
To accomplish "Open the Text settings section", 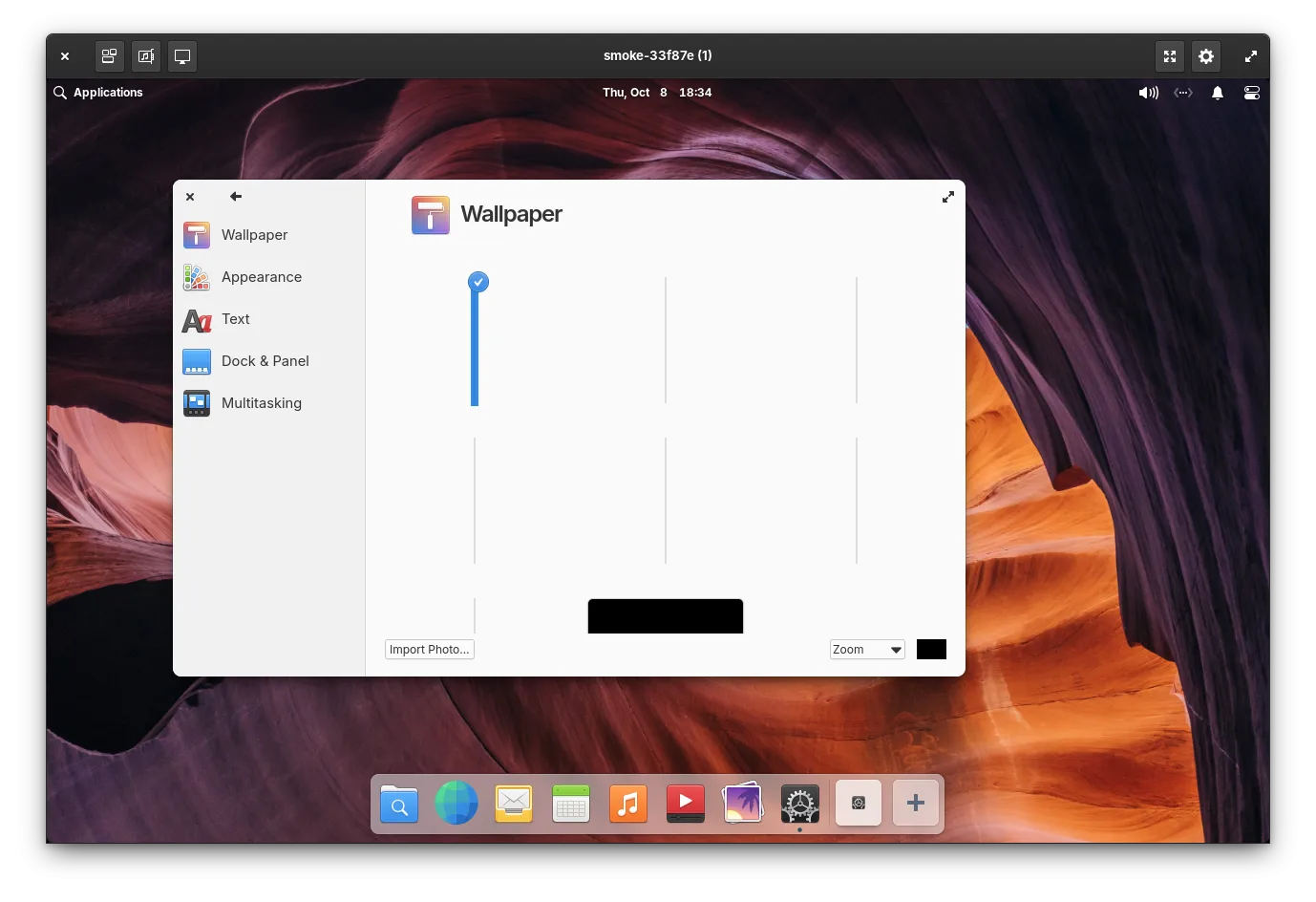I will (269, 319).
